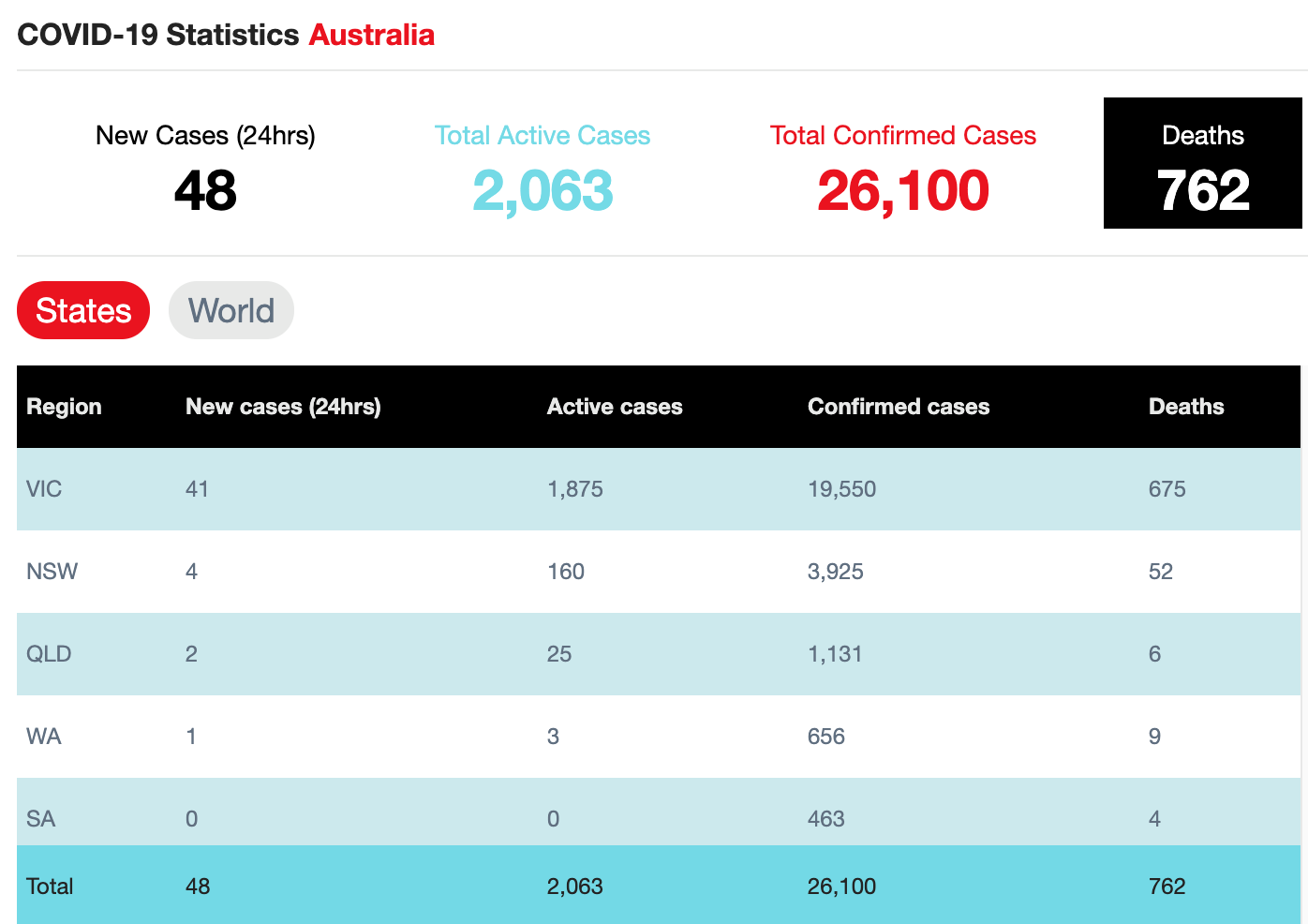Switch to the World tab
The height and width of the screenshot is (924, 1308).
point(231,310)
